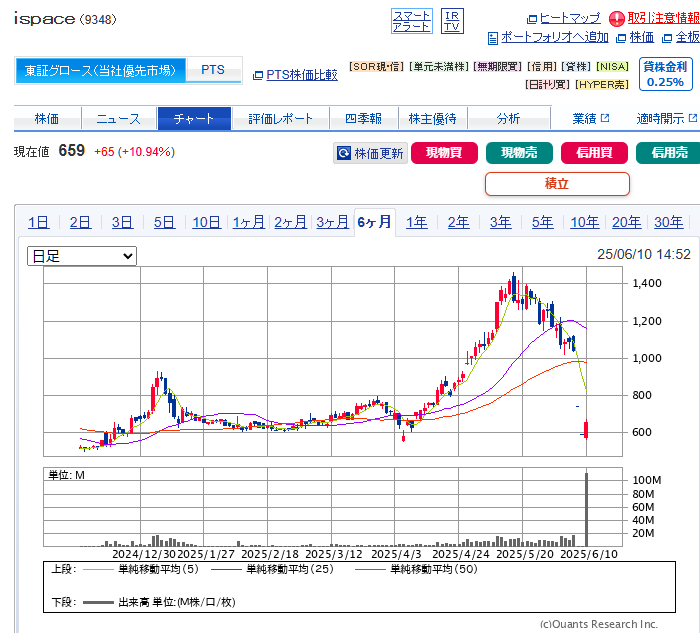Click the [HYPER売] tag
Image resolution: width=700 pixels, height=633 pixels.
[602, 84]
